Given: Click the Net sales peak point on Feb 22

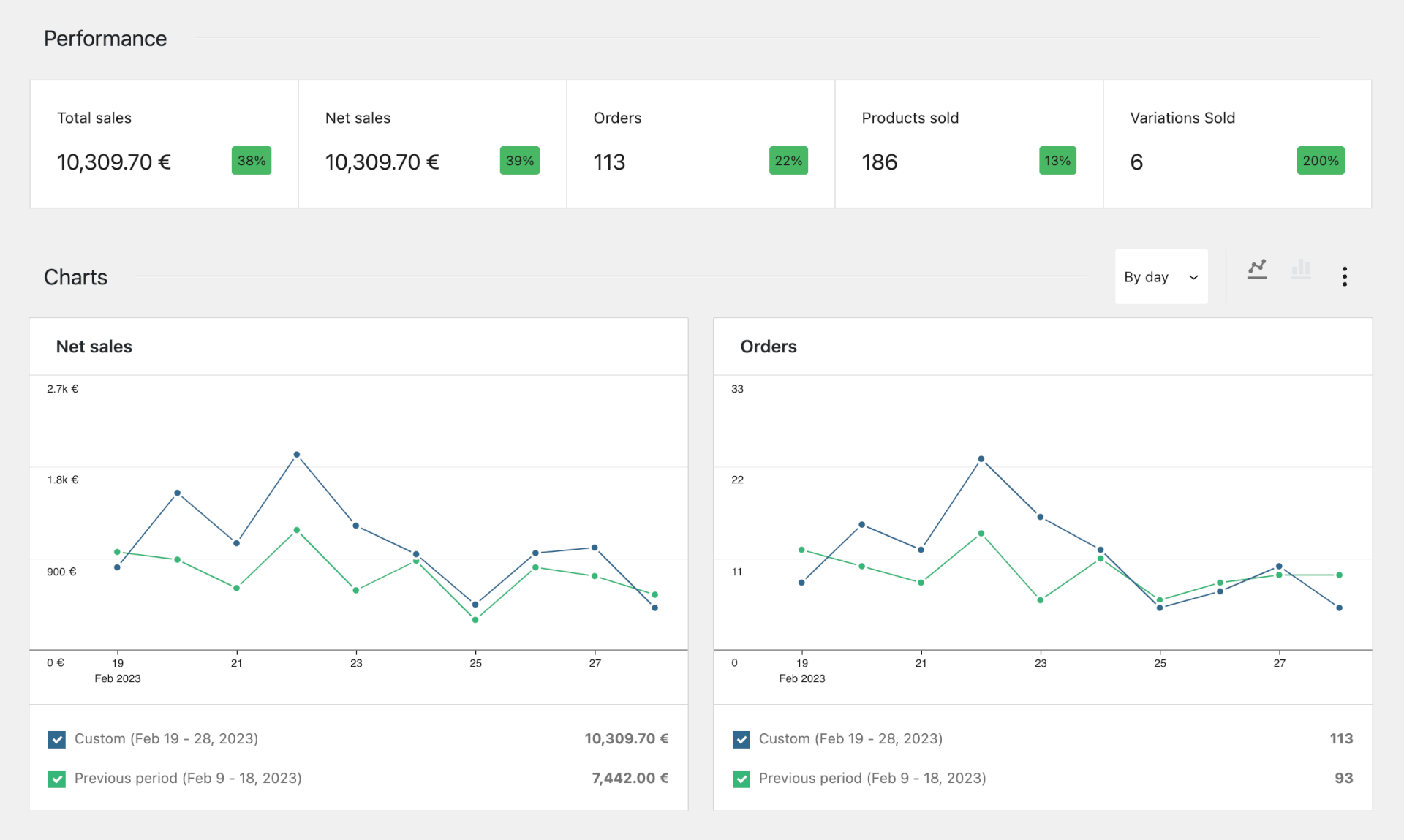Looking at the screenshot, I should pos(297,455).
